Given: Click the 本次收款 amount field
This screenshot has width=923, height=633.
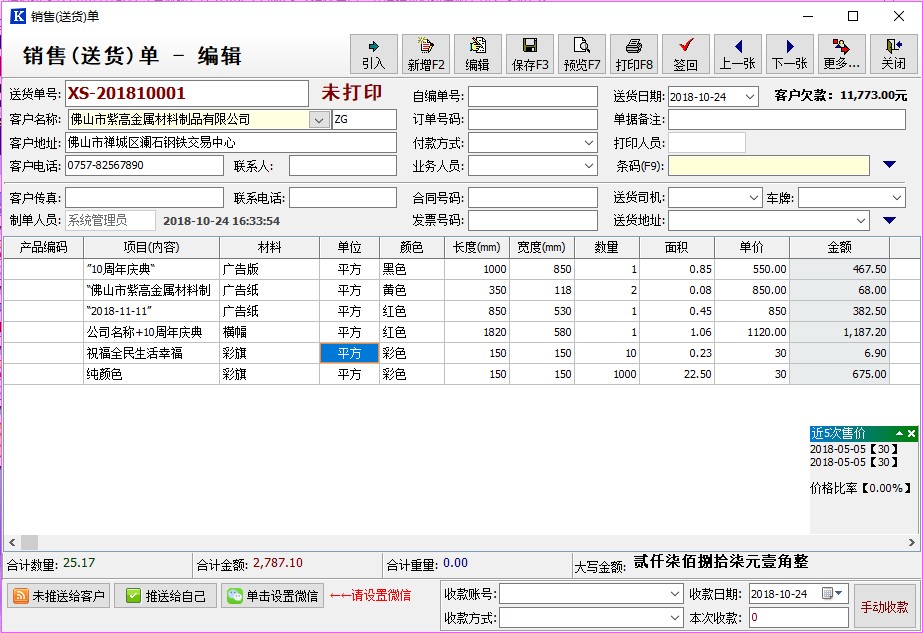Looking at the screenshot, I should [799, 618].
